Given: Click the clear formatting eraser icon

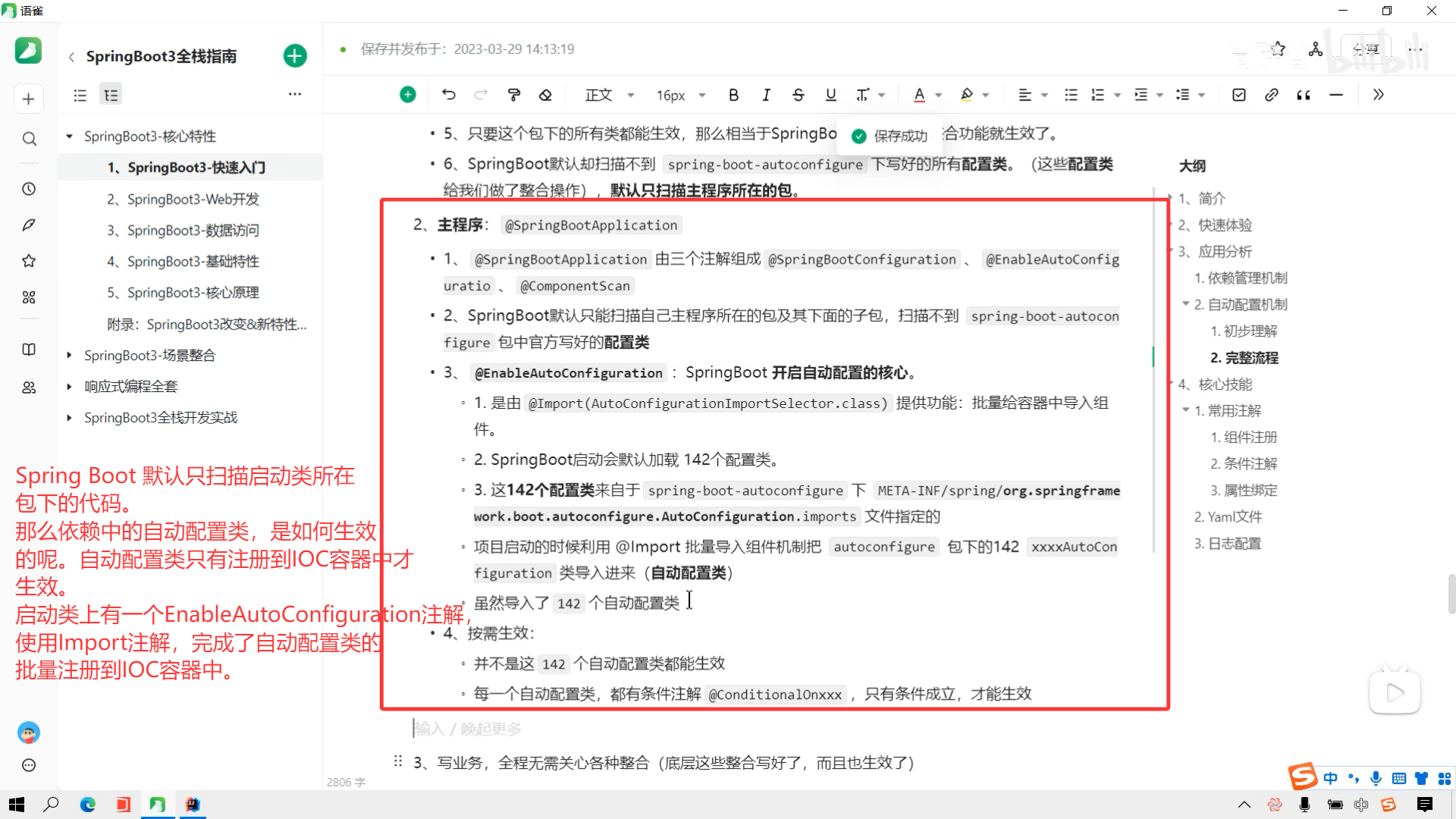Looking at the screenshot, I should (x=545, y=95).
